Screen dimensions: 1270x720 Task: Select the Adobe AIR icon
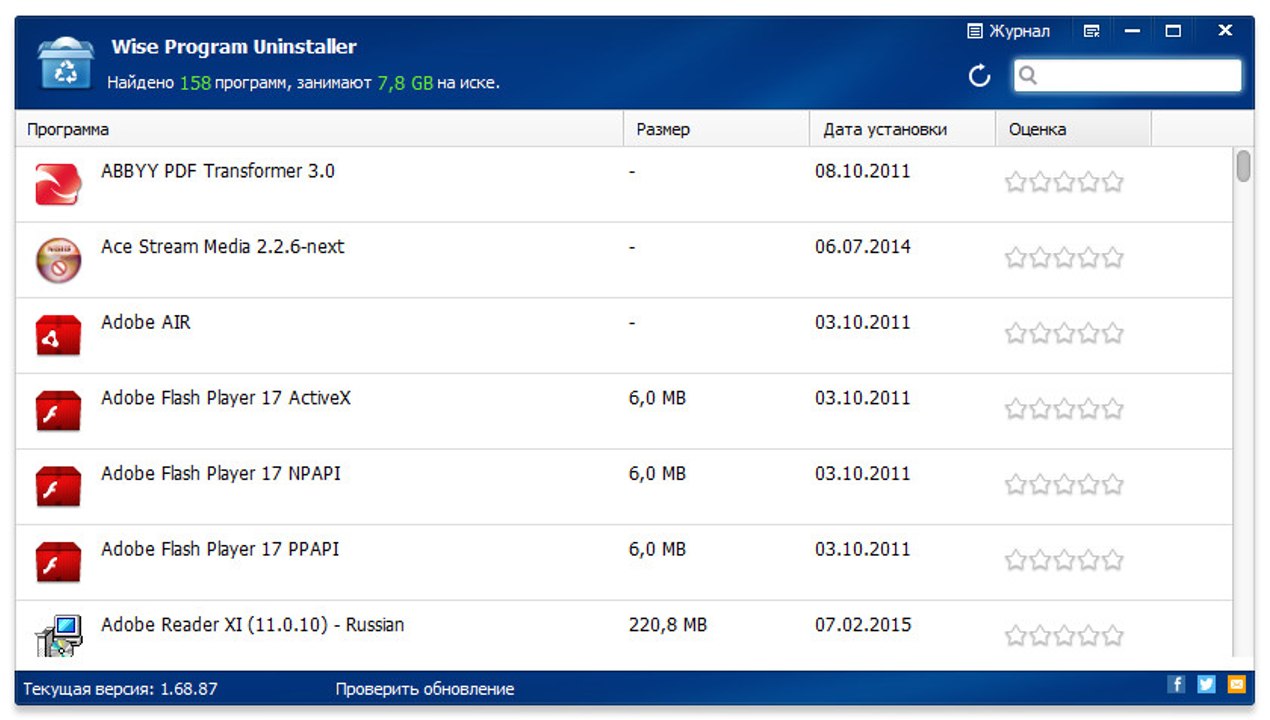(x=58, y=335)
